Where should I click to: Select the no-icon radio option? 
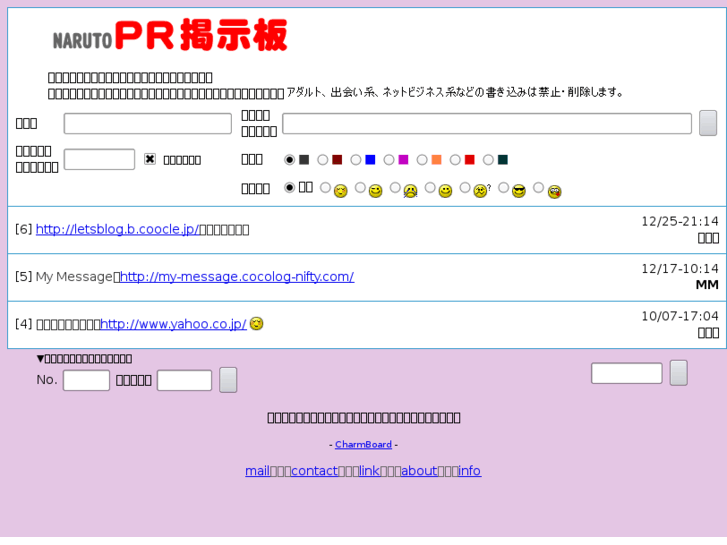click(x=289, y=187)
